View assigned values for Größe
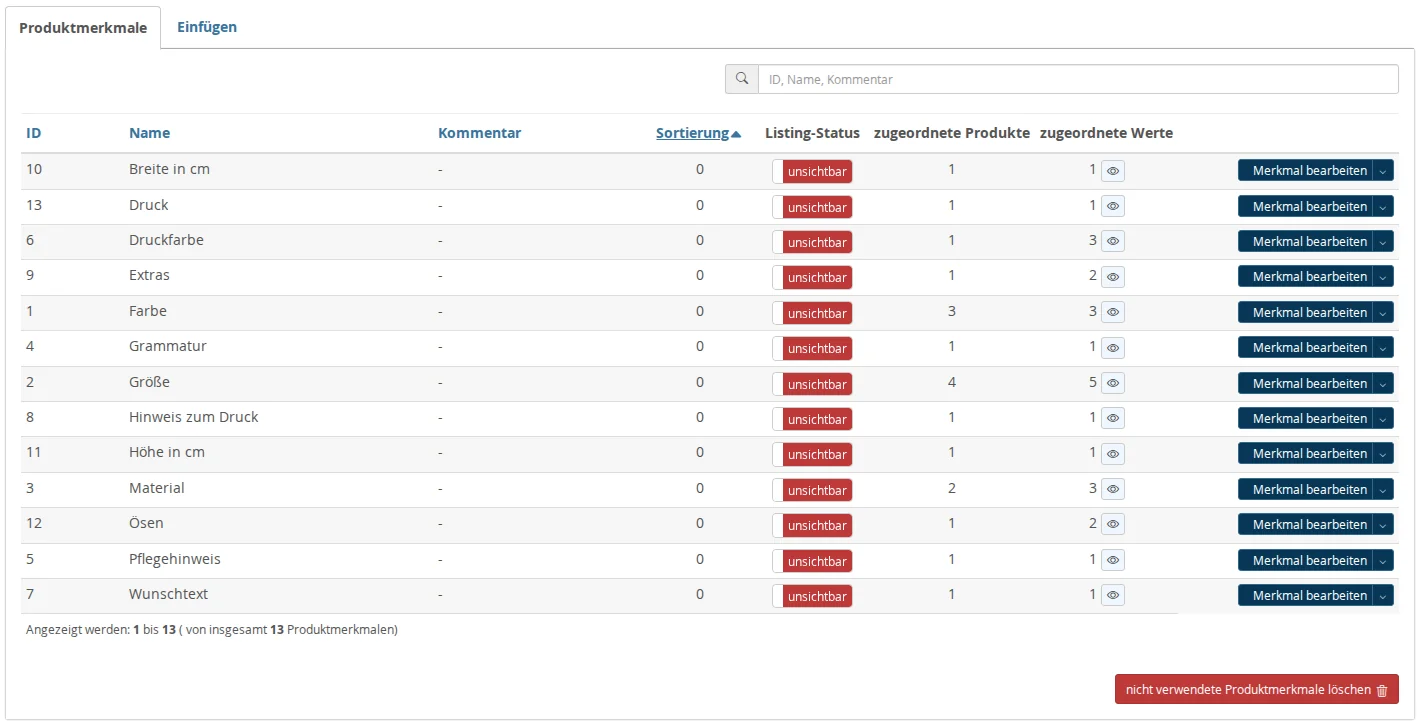This screenshot has height=725, width=1420. pos(1113,383)
